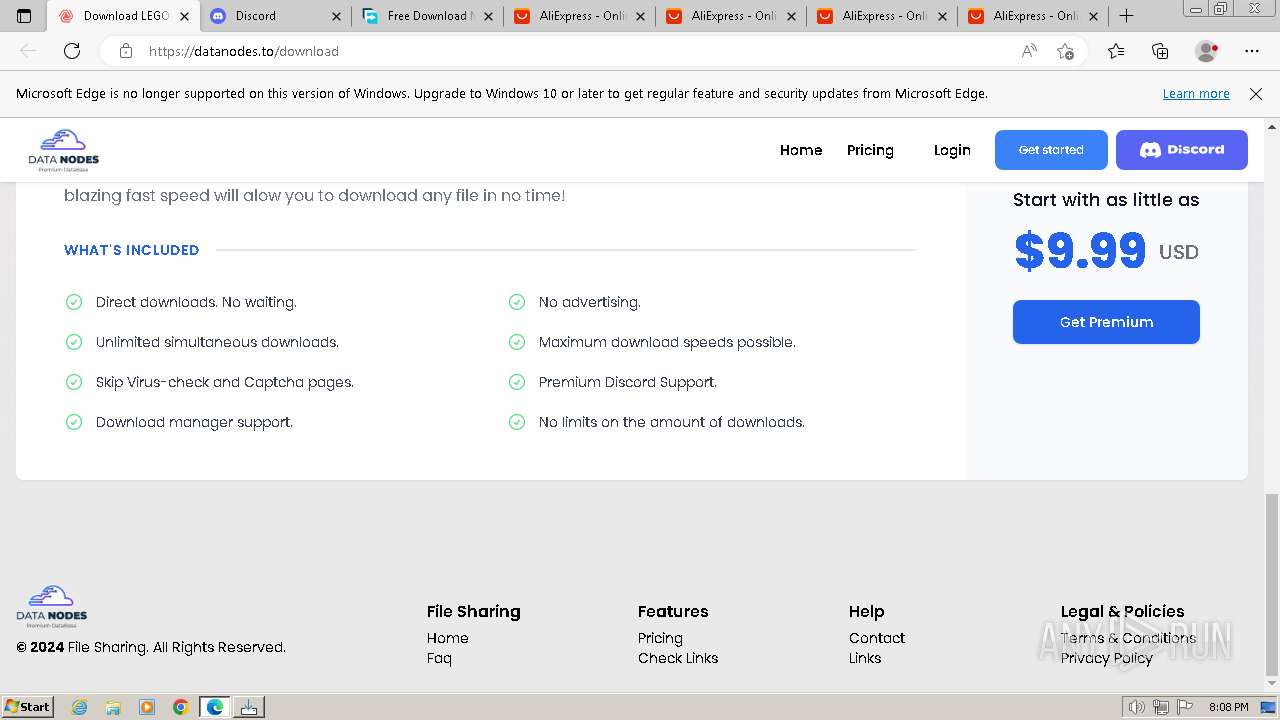
Task: Open the Learn more link in notification bar
Action: click(1196, 94)
